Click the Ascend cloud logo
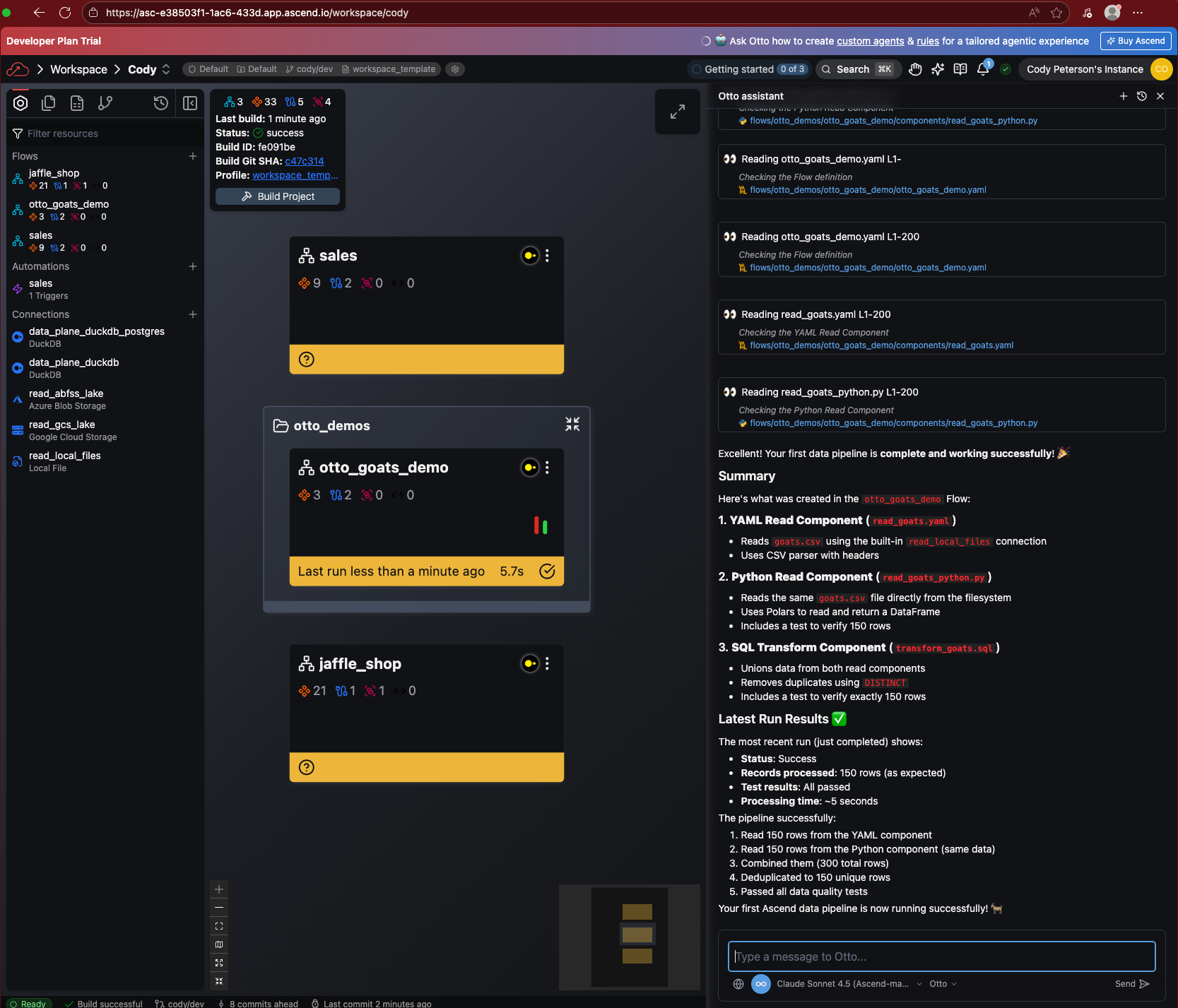The height and width of the screenshot is (1008, 1178). click(x=18, y=69)
